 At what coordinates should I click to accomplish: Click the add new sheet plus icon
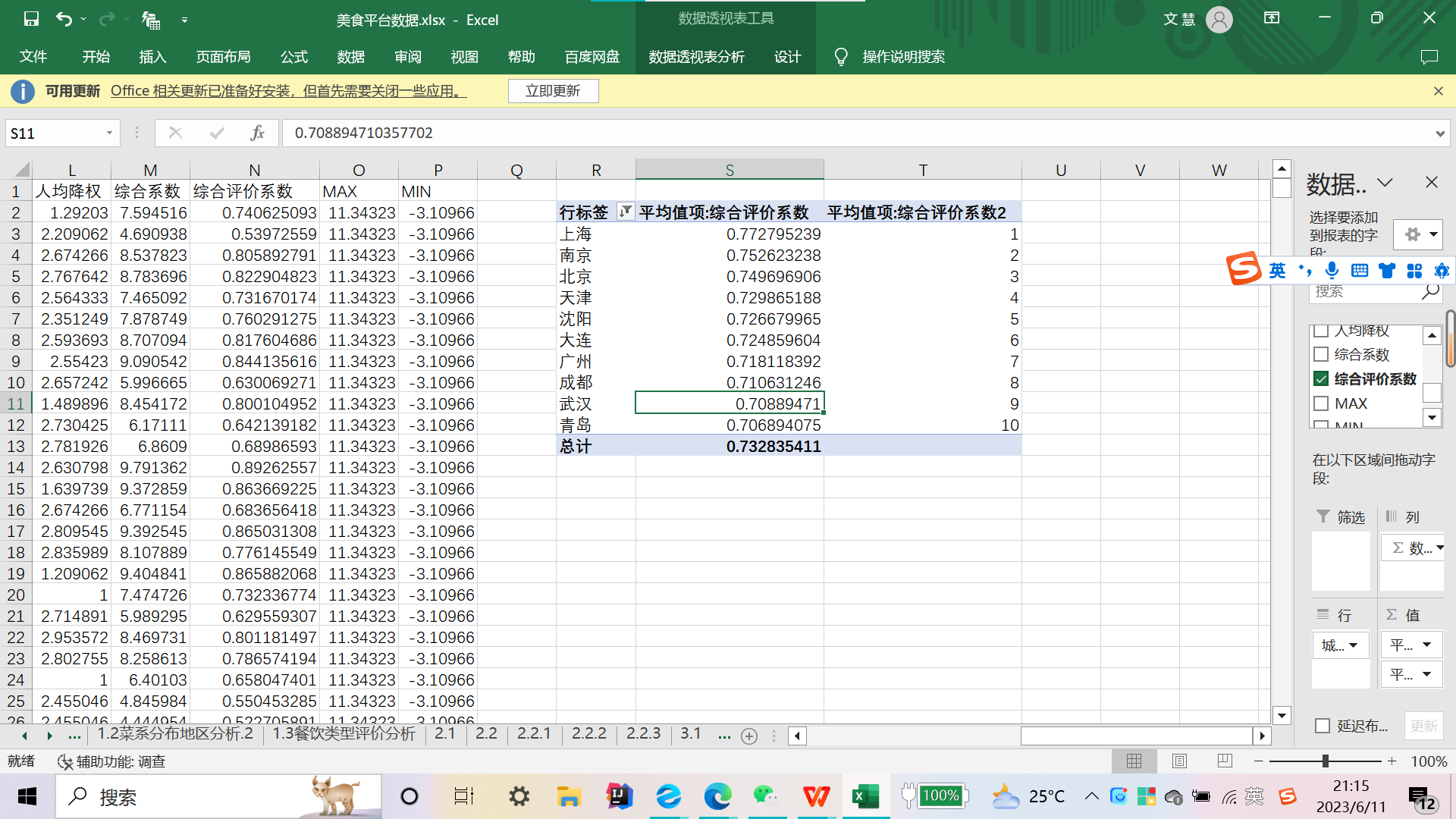tap(748, 736)
